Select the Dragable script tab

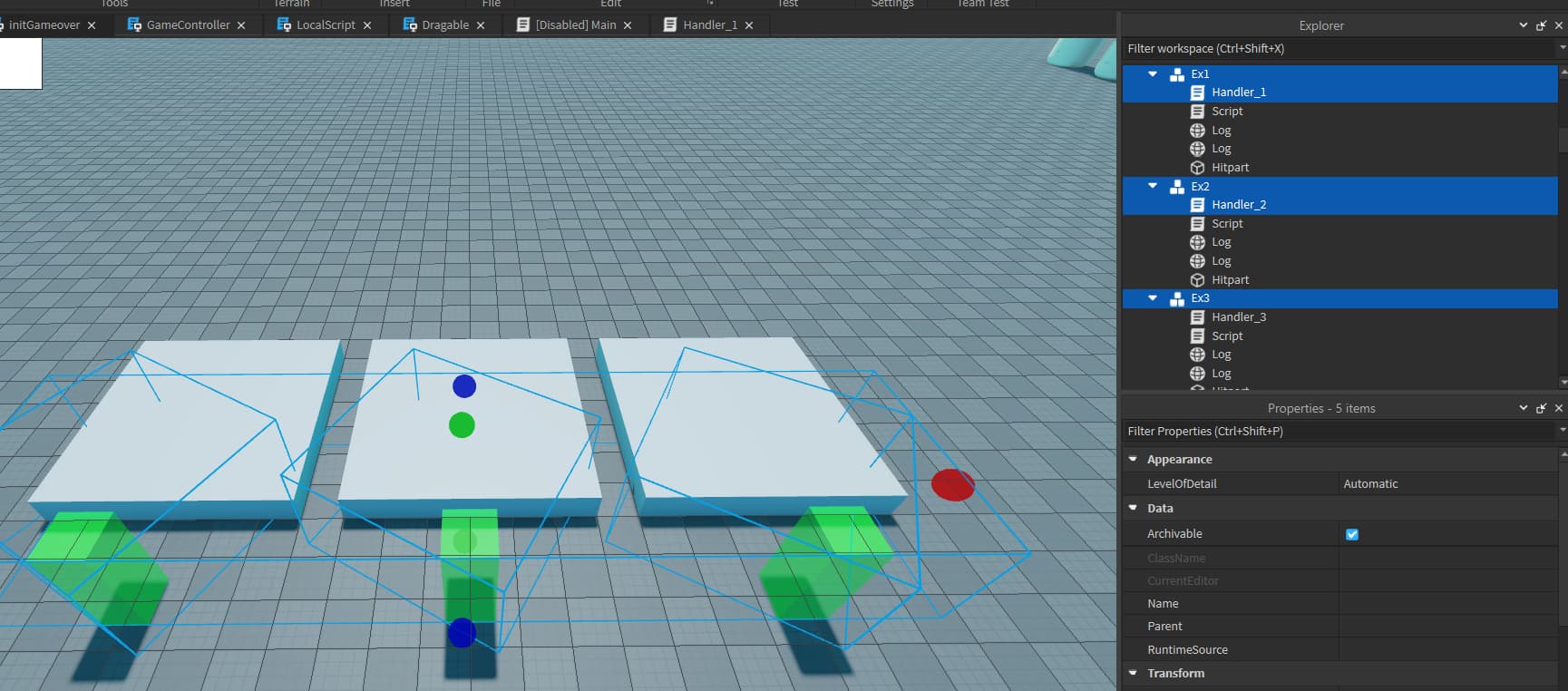point(445,25)
